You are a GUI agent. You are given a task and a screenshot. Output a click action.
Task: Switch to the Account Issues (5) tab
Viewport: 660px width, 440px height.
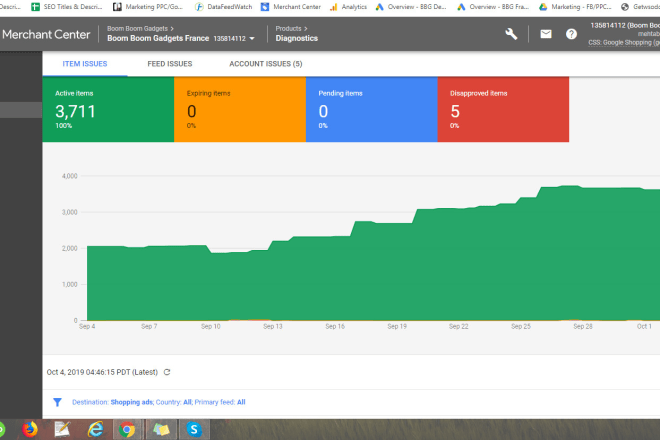pos(266,64)
